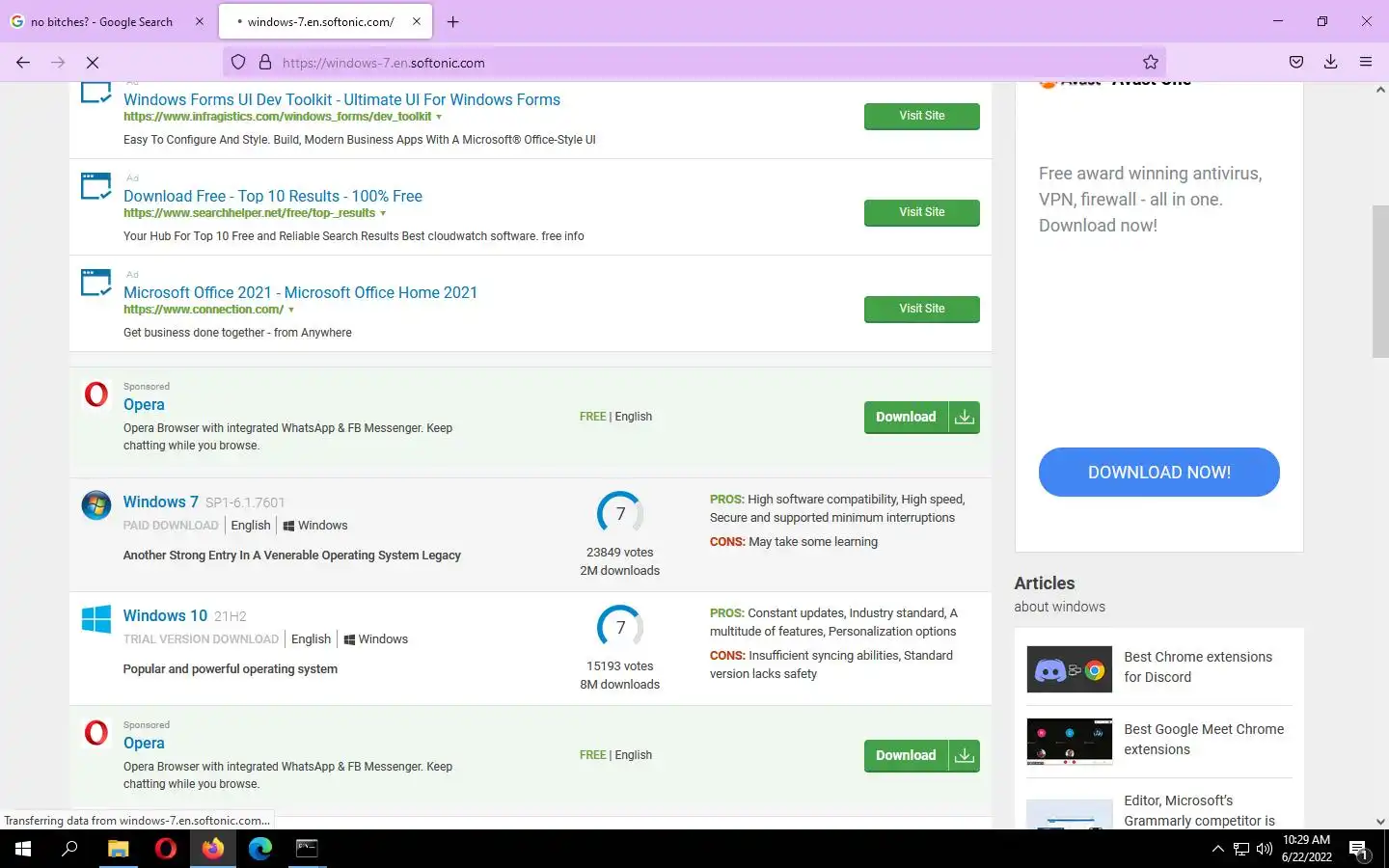Image resolution: width=1389 pixels, height=868 pixels.
Task: Close the 'no bitches? - Google Search' tab
Action: (200, 21)
